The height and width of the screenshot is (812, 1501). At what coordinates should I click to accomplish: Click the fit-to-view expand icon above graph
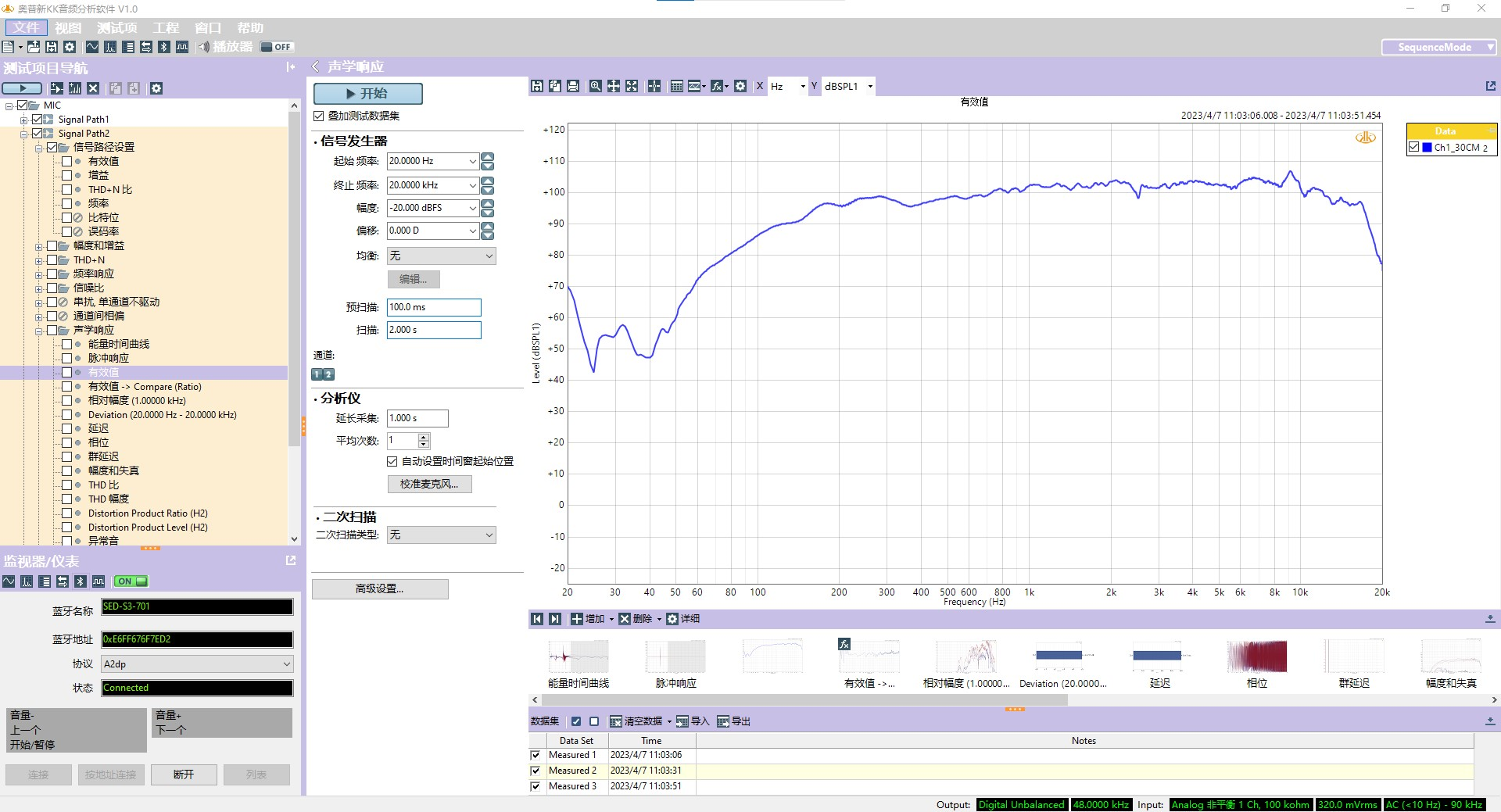(x=632, y=86)
